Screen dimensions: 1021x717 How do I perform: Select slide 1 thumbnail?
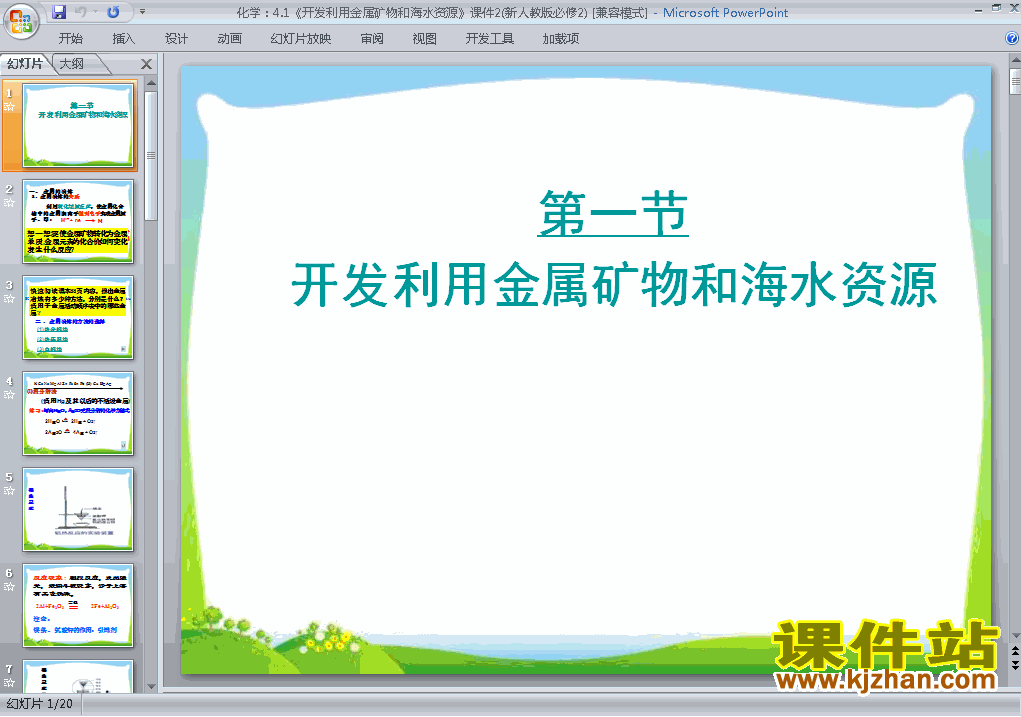78,125
